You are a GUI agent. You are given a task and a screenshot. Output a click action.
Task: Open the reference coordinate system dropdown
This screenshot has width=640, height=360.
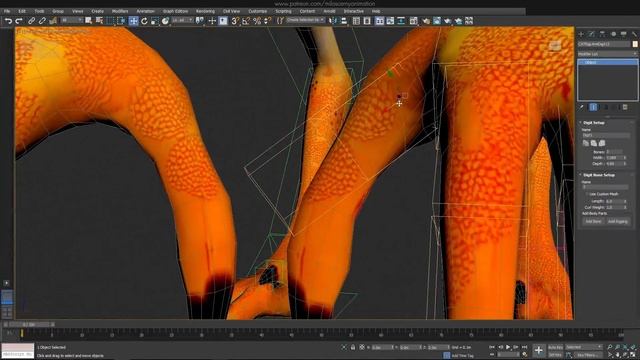(182, 20)
